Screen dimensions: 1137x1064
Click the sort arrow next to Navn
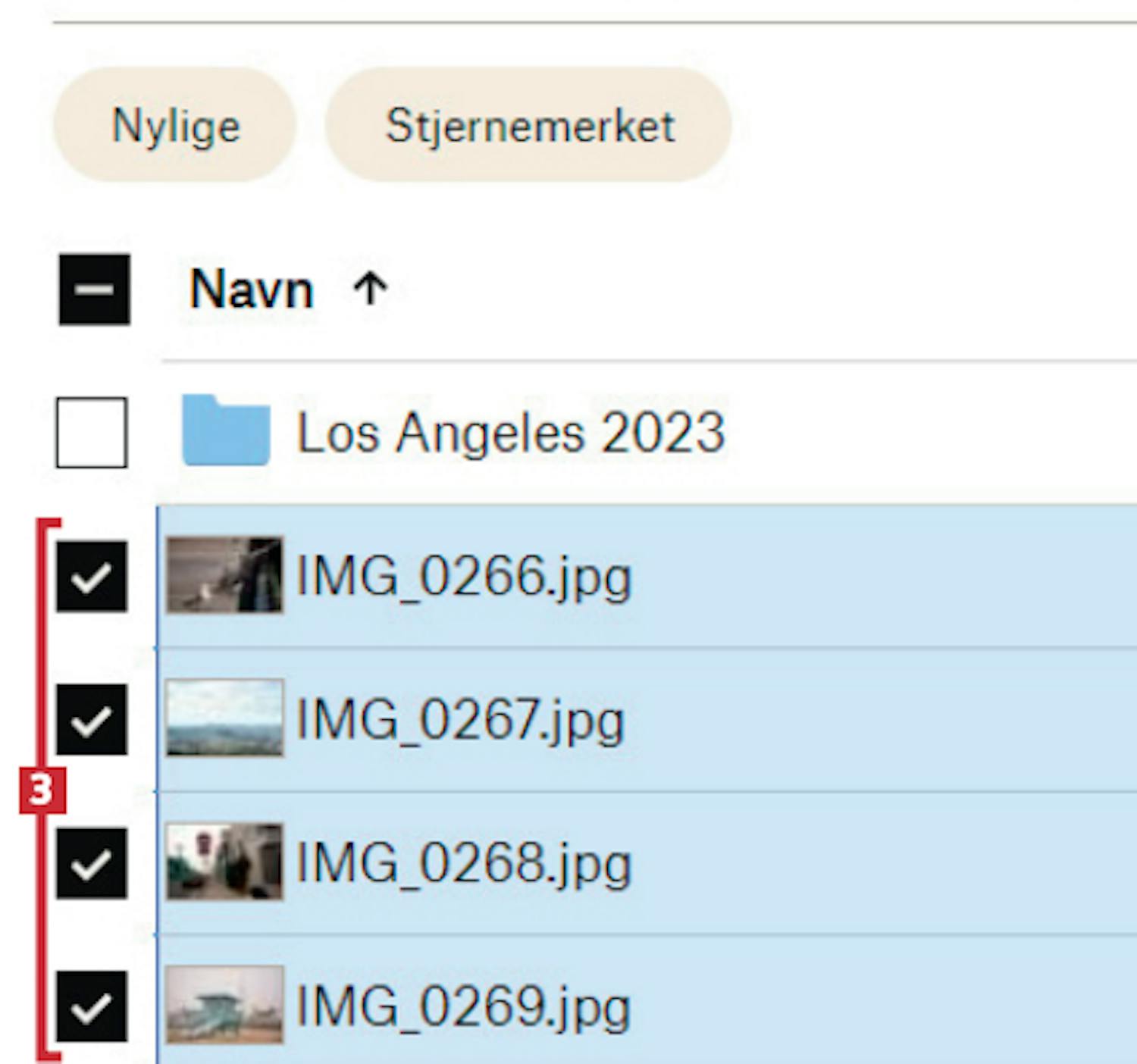click(x=370, y=289)
